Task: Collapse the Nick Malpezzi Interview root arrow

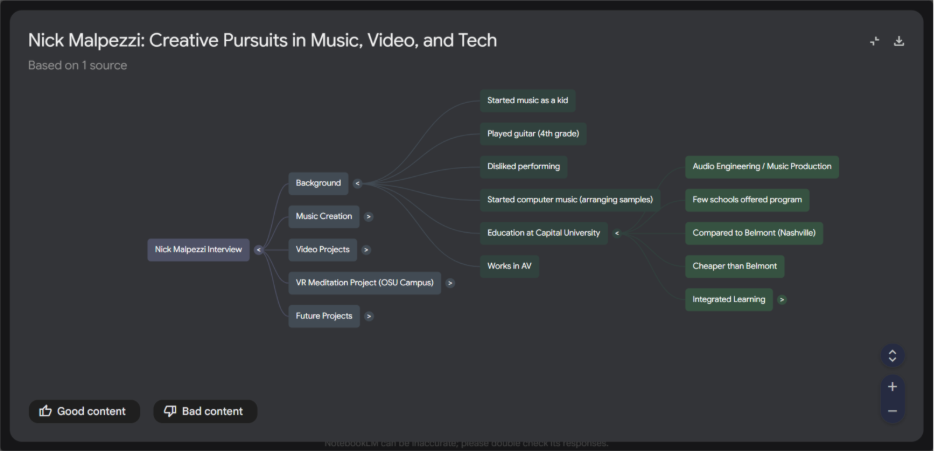Action: pyautogui.click(x=258, y=250)
